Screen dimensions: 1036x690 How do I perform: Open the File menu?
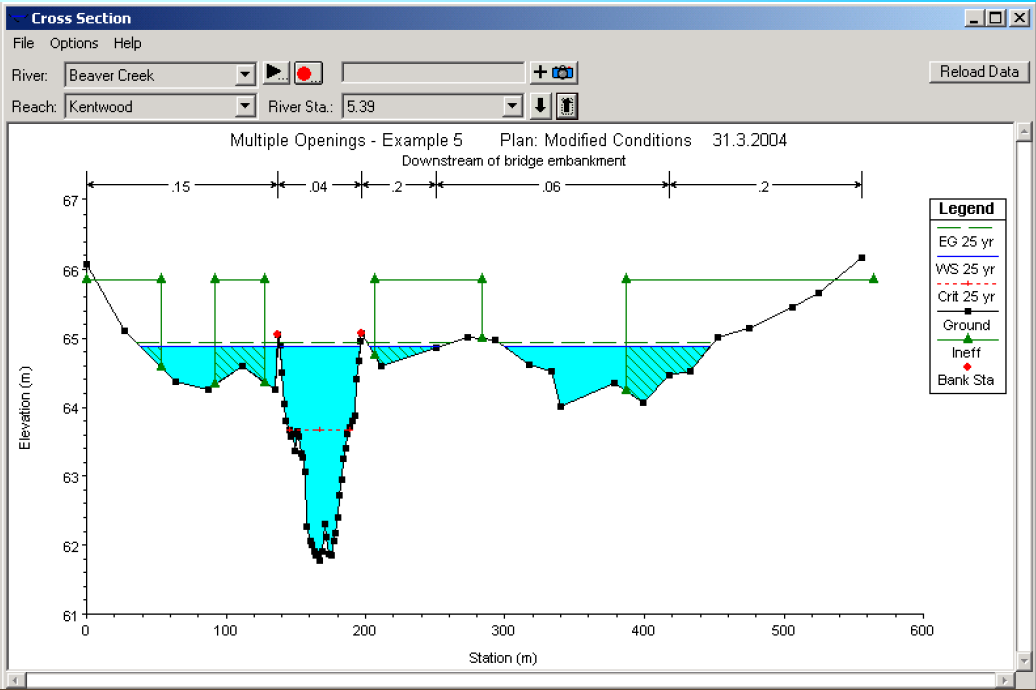(23, 43)
